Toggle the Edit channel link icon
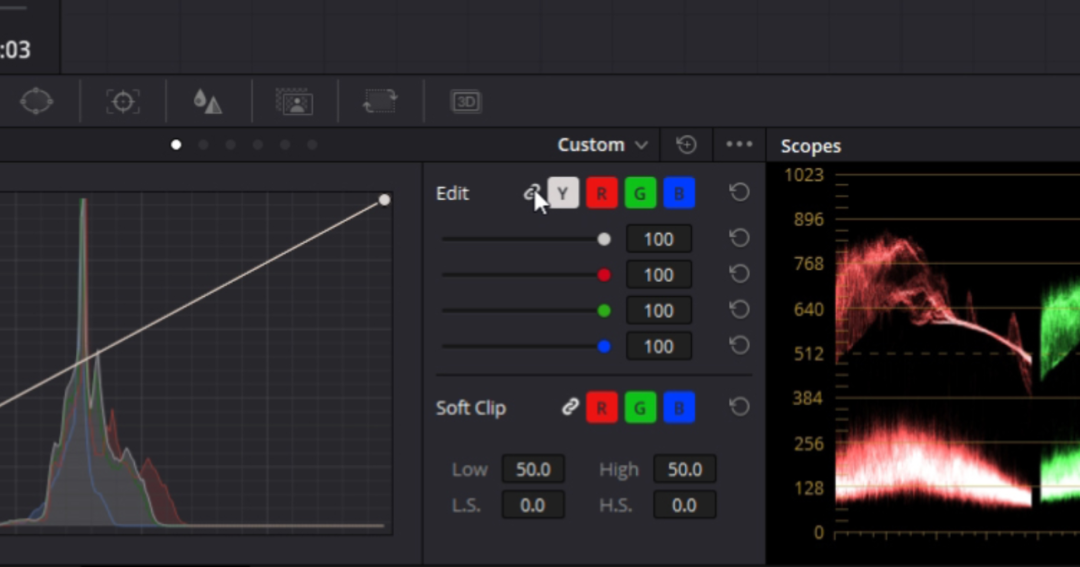Screen dimensions: 1080x567 pos(532,193)
